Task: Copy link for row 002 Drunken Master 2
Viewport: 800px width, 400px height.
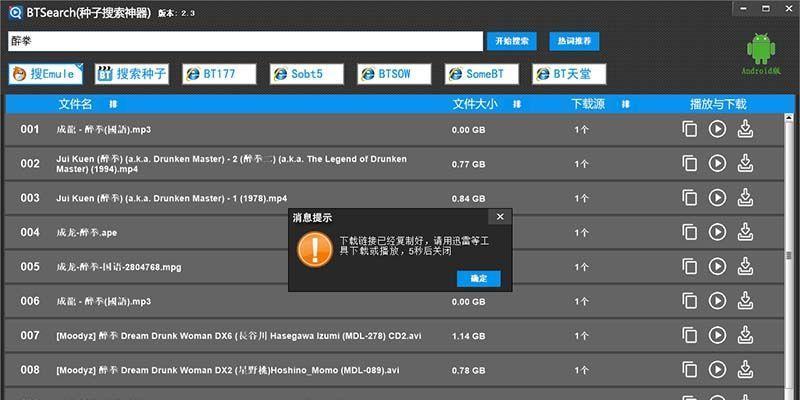Action: (690, 163)
